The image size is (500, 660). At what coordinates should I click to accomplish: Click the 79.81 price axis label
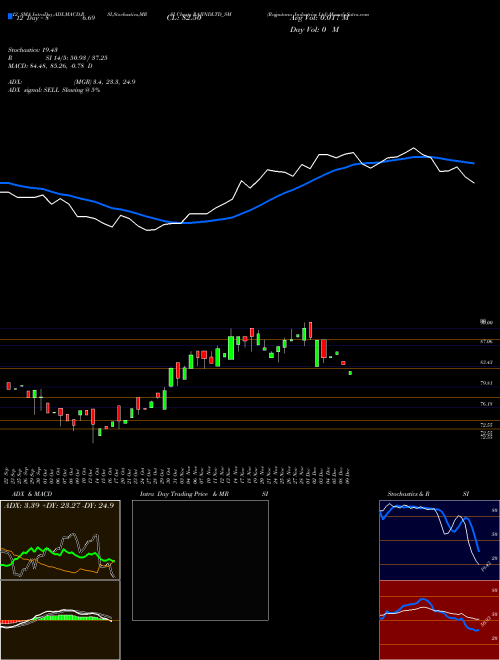486,383
